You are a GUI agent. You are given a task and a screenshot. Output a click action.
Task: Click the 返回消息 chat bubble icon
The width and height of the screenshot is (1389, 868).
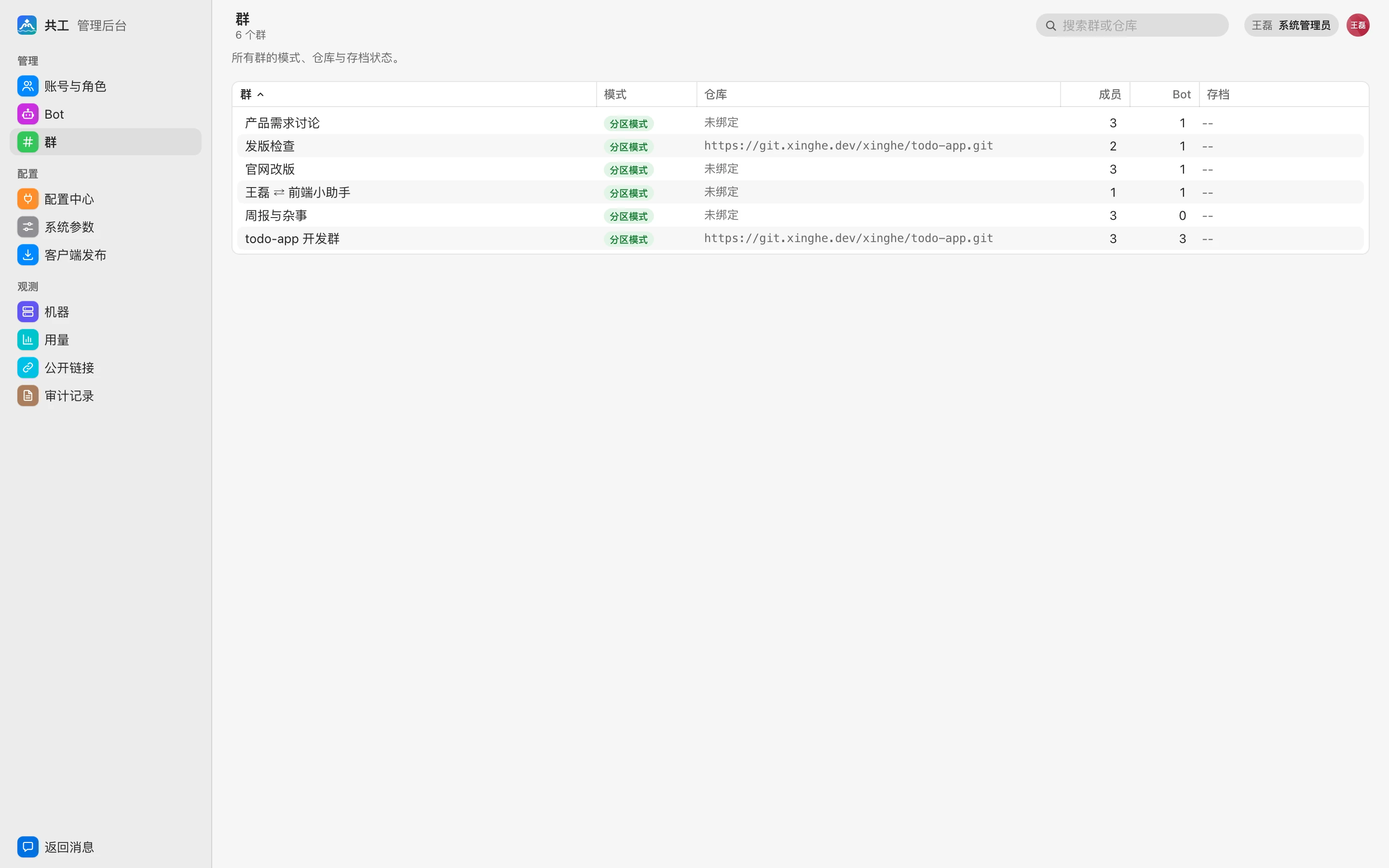pyautogui.click(x=27, y=847)
